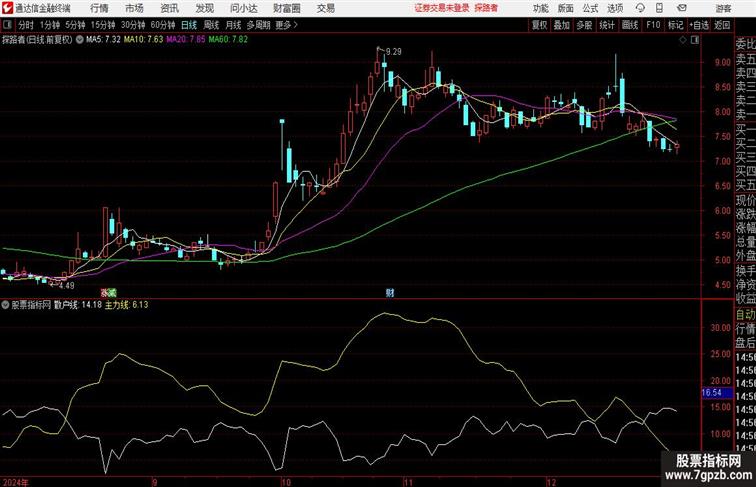Click the 11 month marker on time axis

pos(408,482)
